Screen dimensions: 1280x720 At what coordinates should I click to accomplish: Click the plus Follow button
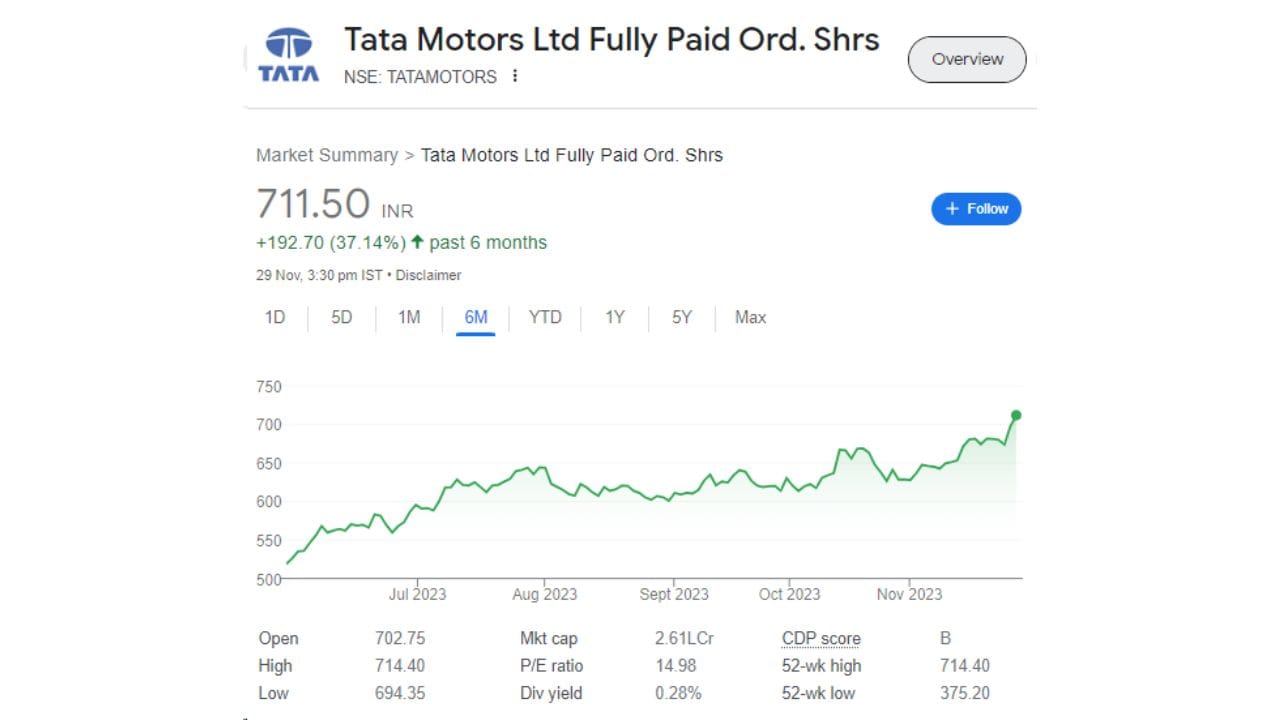pyautogui.click(x=976, y=209)
